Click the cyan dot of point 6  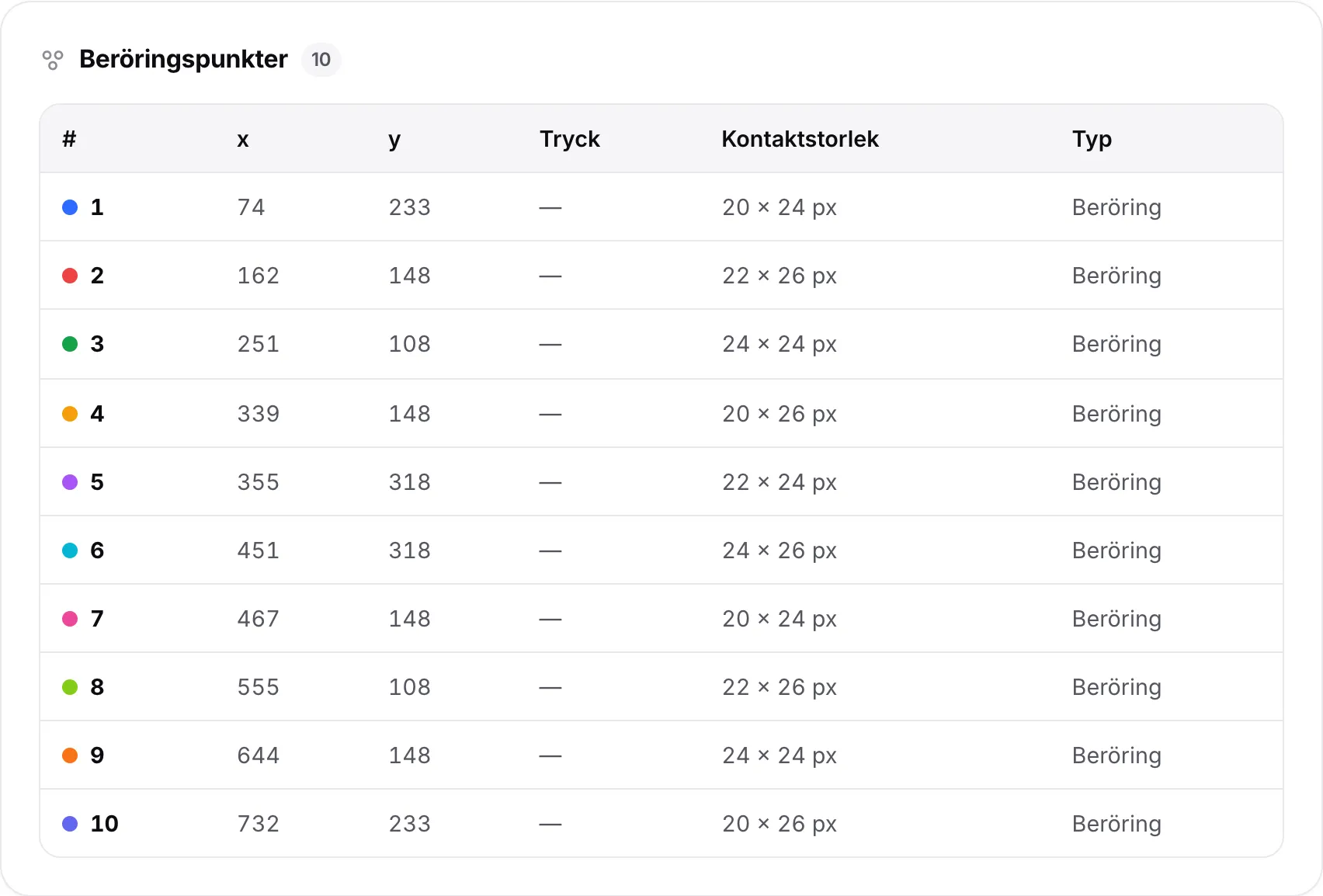coord(70,550)
